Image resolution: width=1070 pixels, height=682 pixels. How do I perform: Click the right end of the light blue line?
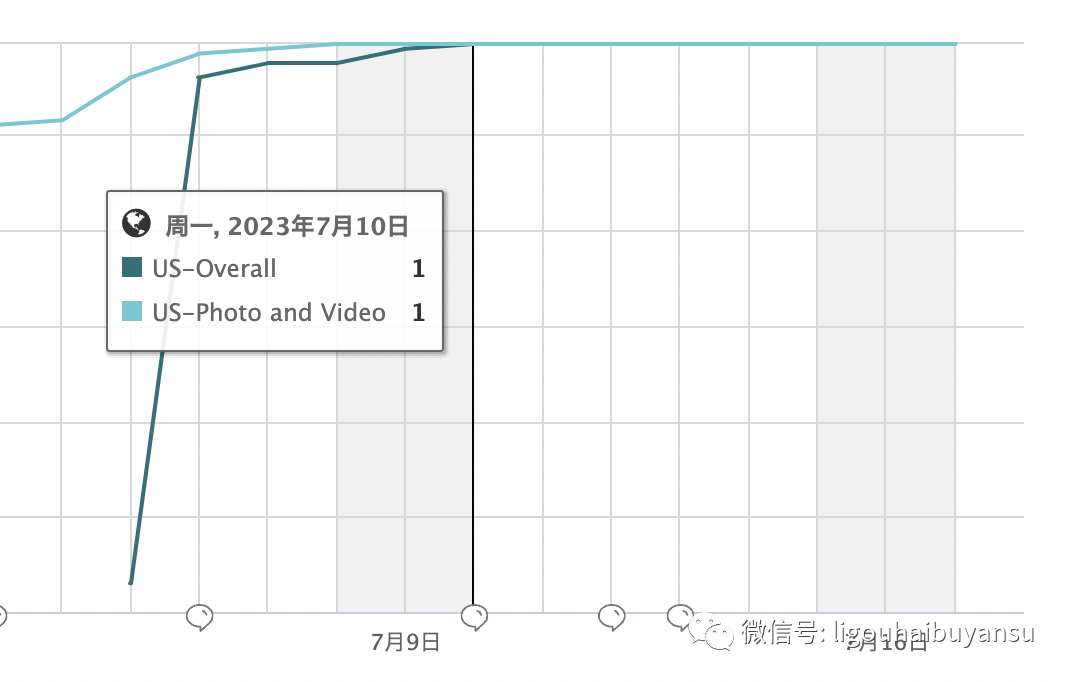point(955,44)
